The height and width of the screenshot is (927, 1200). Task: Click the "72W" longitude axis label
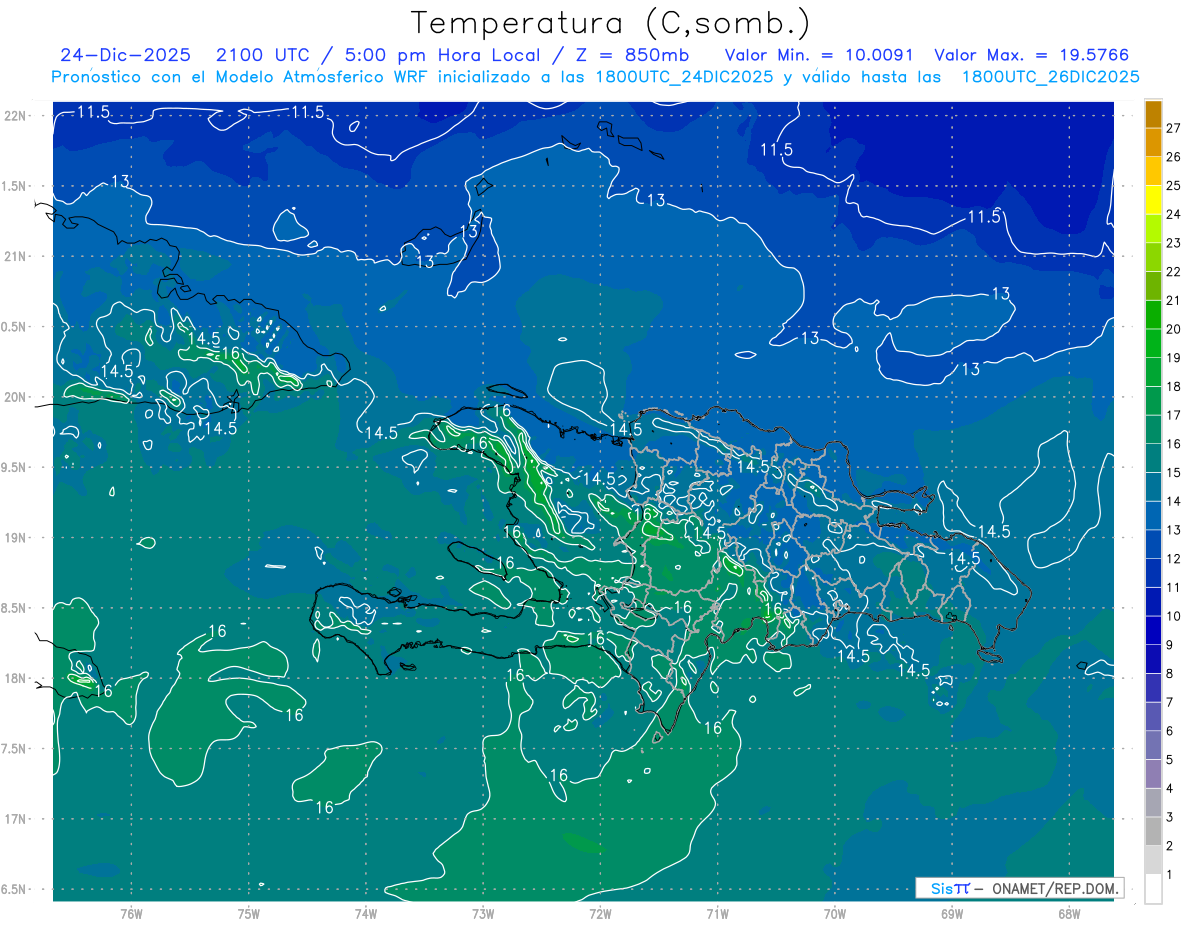[600, 914]
